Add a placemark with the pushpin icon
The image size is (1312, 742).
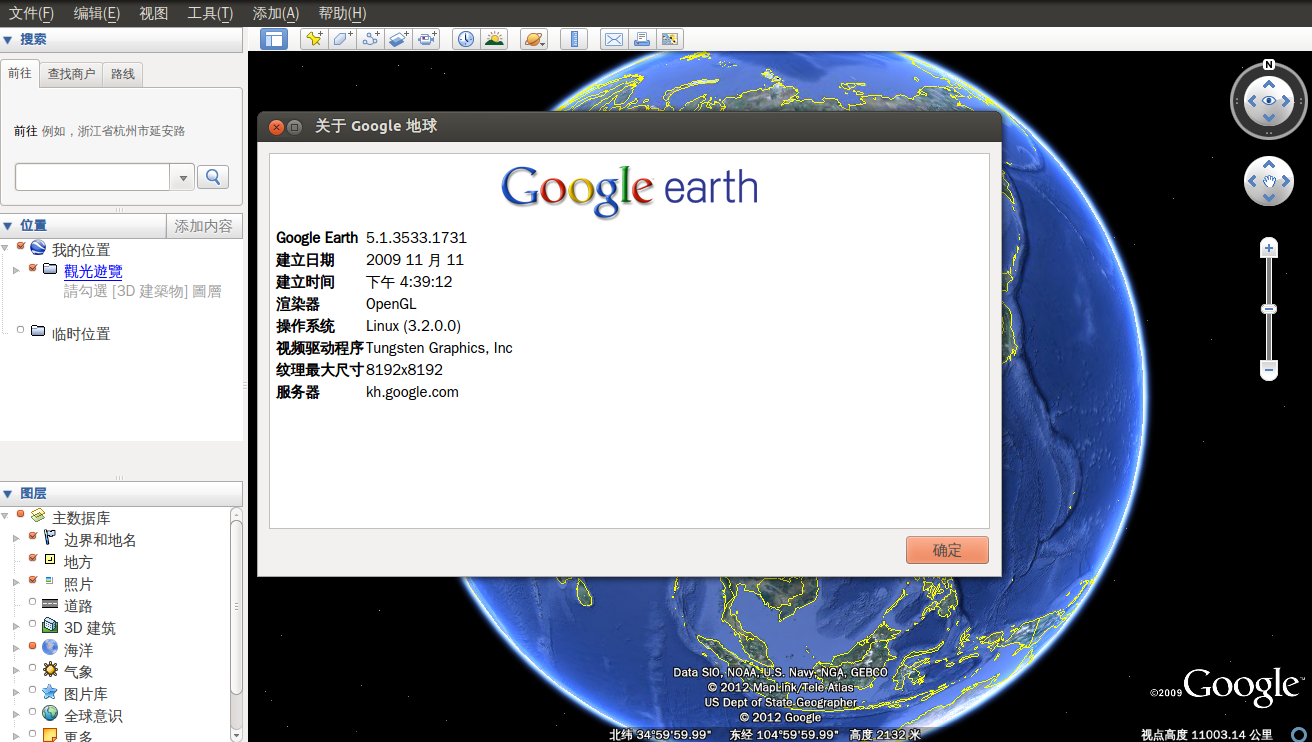(x=314, y=39)
